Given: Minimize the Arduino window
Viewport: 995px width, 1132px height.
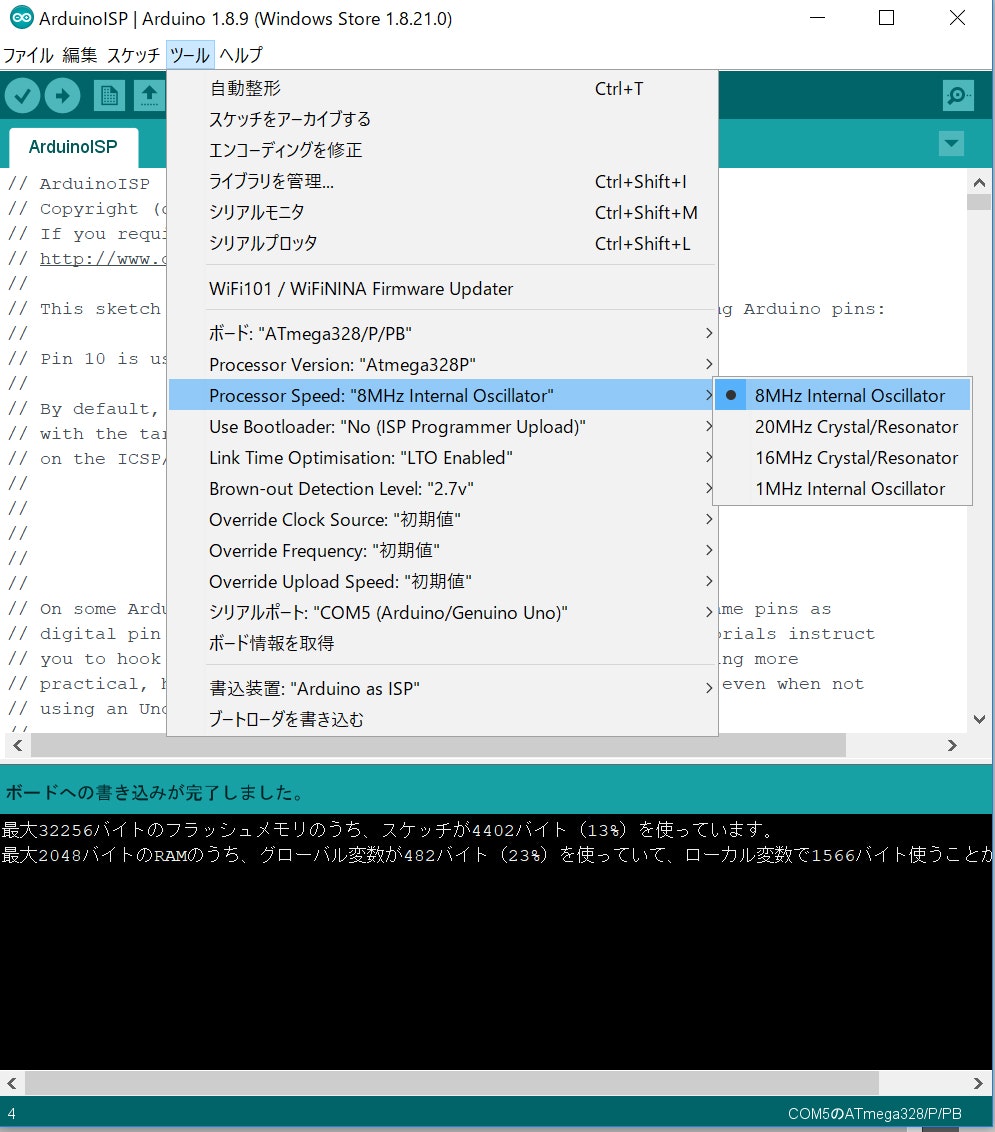Looking at the screenshot, I should pyautogui.click(x=817, y=18).
